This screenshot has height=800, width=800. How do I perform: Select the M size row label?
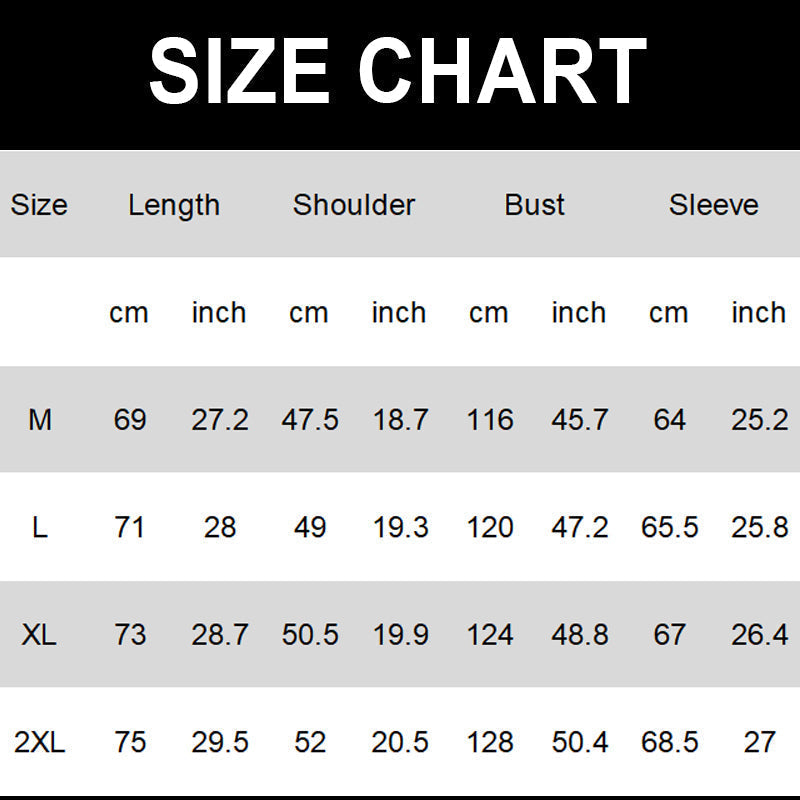point(40,420)
